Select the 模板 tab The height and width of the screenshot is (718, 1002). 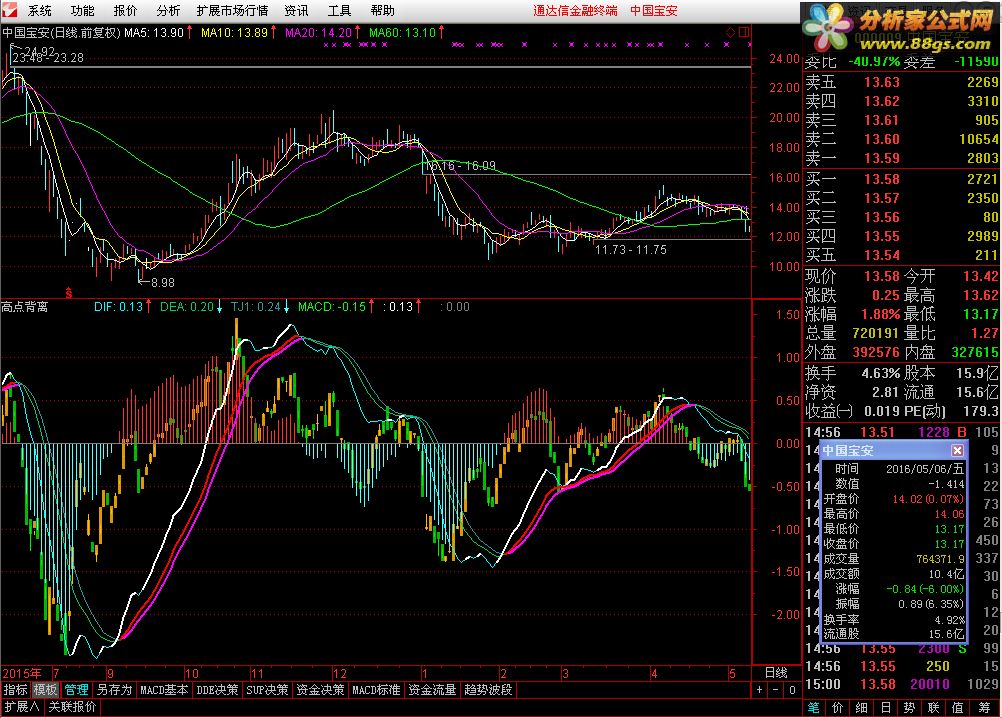pos(45,690)
